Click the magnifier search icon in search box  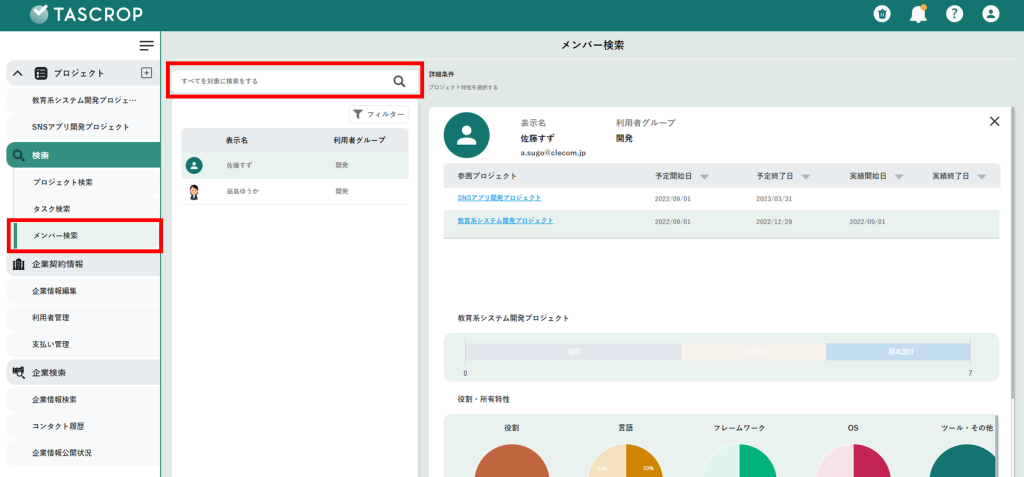[399, 81]
